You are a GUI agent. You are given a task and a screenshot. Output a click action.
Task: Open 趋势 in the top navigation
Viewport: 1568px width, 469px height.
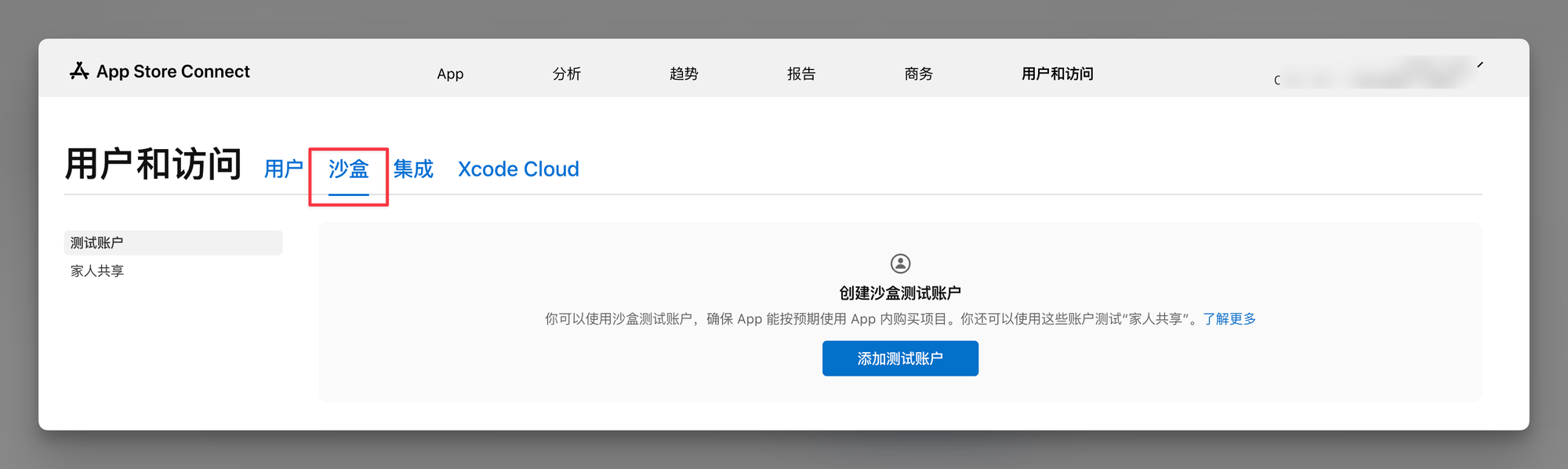[x=684, y=74]
